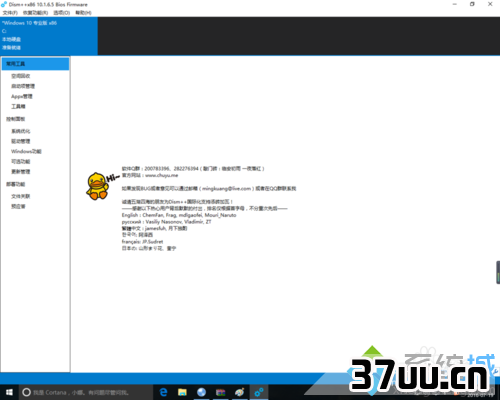Open 可选功能 in the sidebar
Screen dimensions: 500x400
(x=21, y=161)
